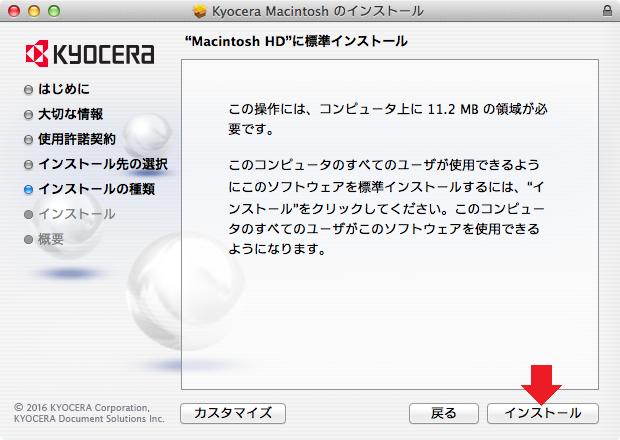Select the インストールの種類 step
The image size is (620, 440).
click(x=96, y=189)
